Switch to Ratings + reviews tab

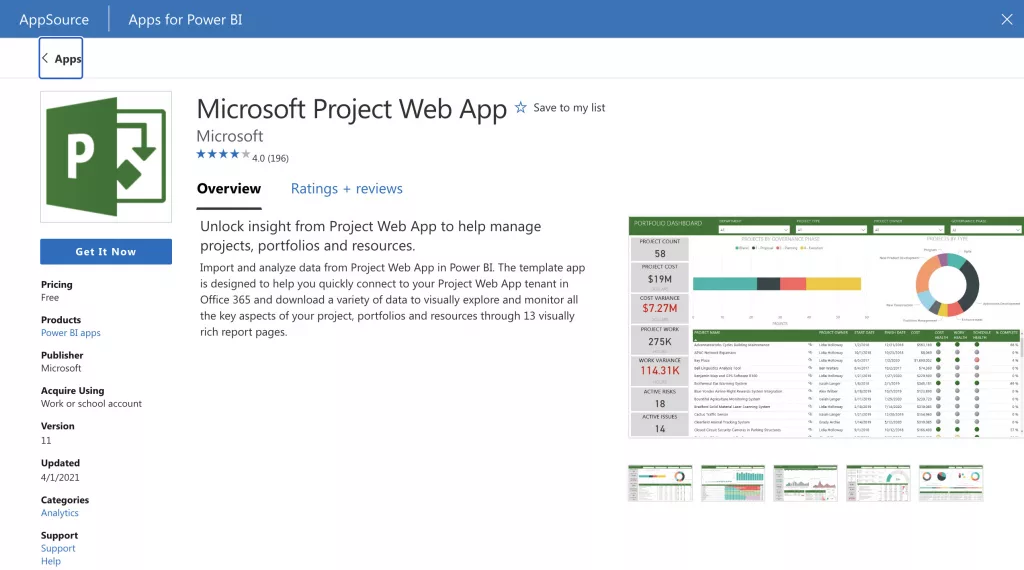pos(347,189)
